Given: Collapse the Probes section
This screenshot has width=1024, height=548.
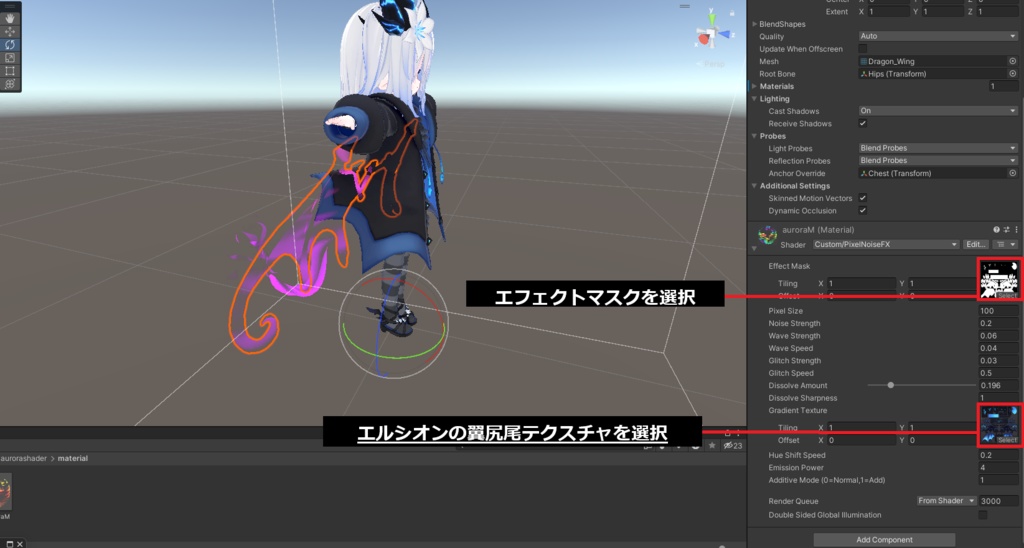Looking at the screenshot, I should pyautogui.click(x=754, y=136).
